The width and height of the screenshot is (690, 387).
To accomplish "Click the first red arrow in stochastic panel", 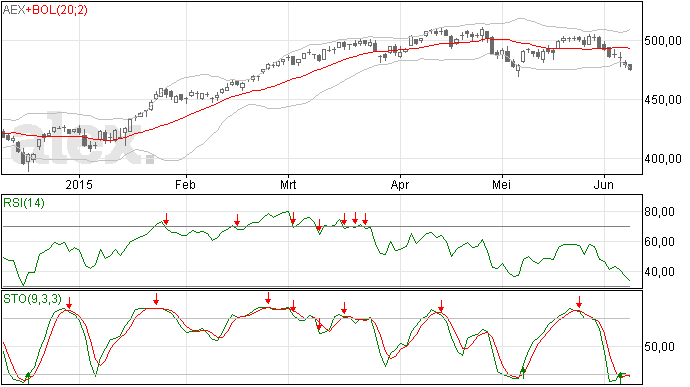I will [x=69, y=303].
